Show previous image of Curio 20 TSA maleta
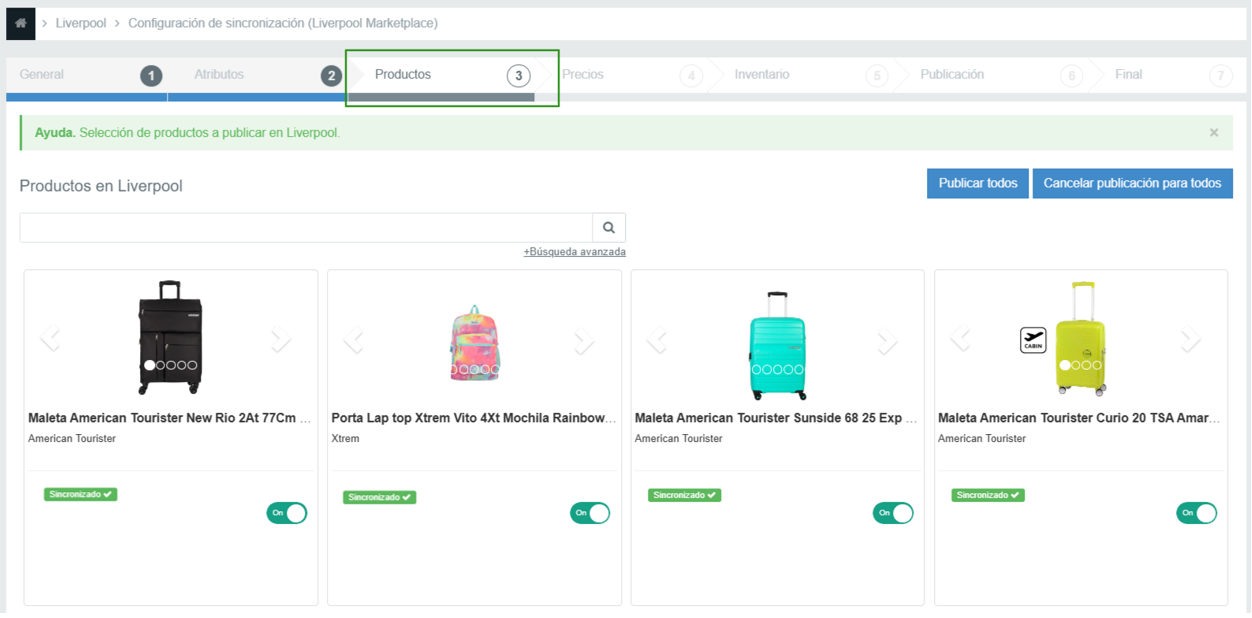1252x618 pixels. 961,339
